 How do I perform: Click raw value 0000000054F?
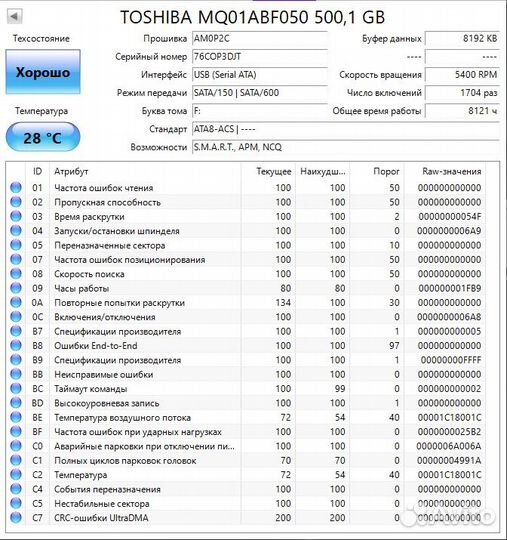(x=450, y=217)
